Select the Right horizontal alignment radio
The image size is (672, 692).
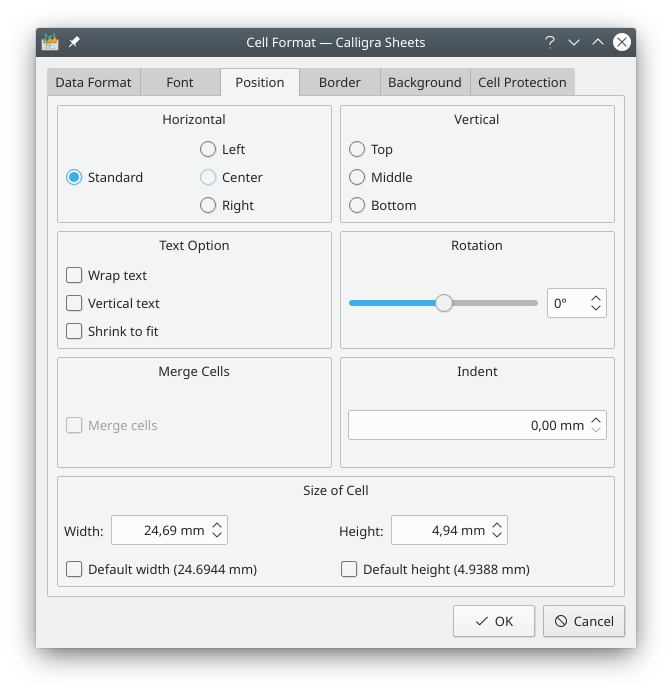208,205
